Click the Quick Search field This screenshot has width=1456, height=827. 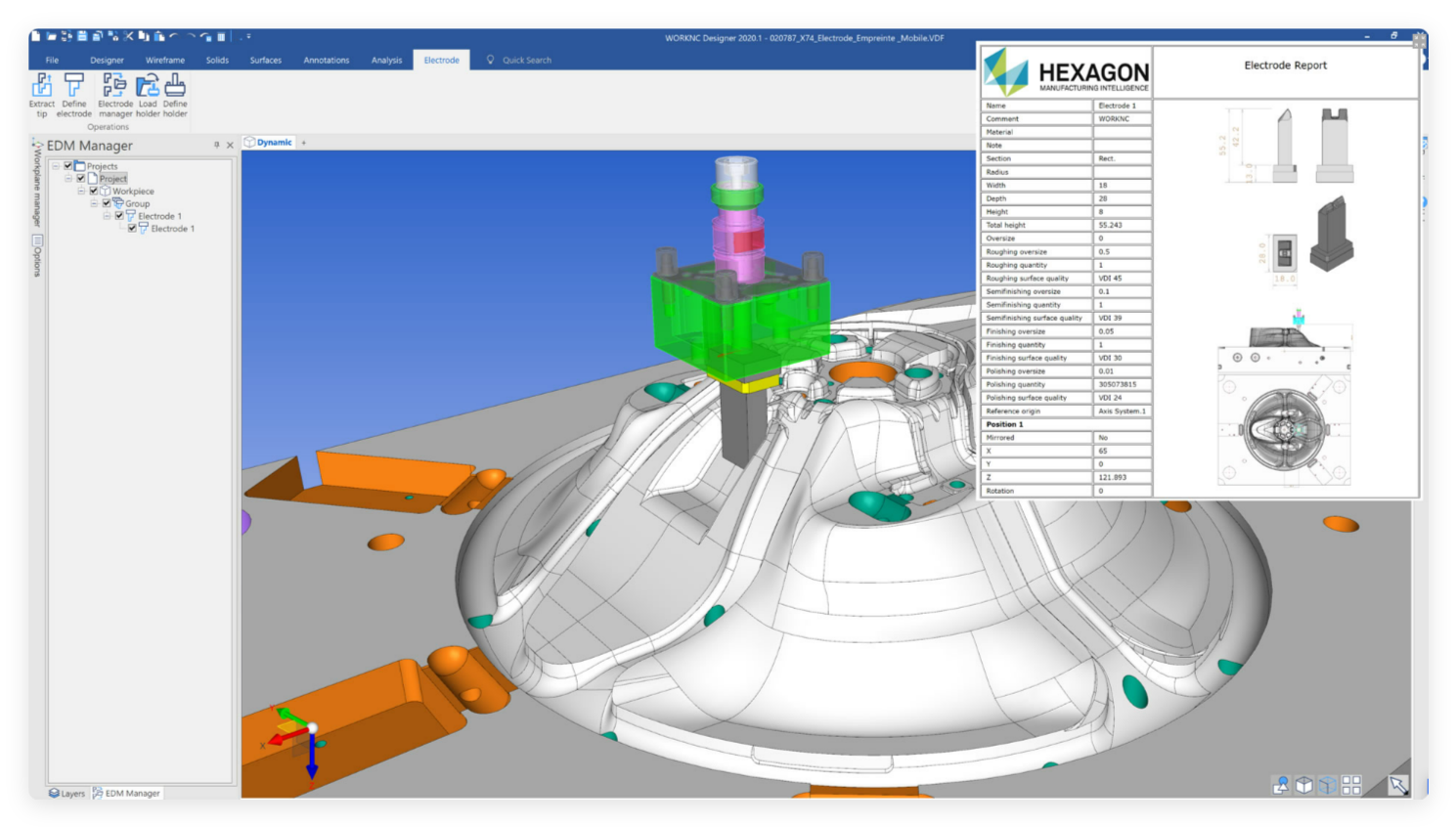(x=526, y=61)
